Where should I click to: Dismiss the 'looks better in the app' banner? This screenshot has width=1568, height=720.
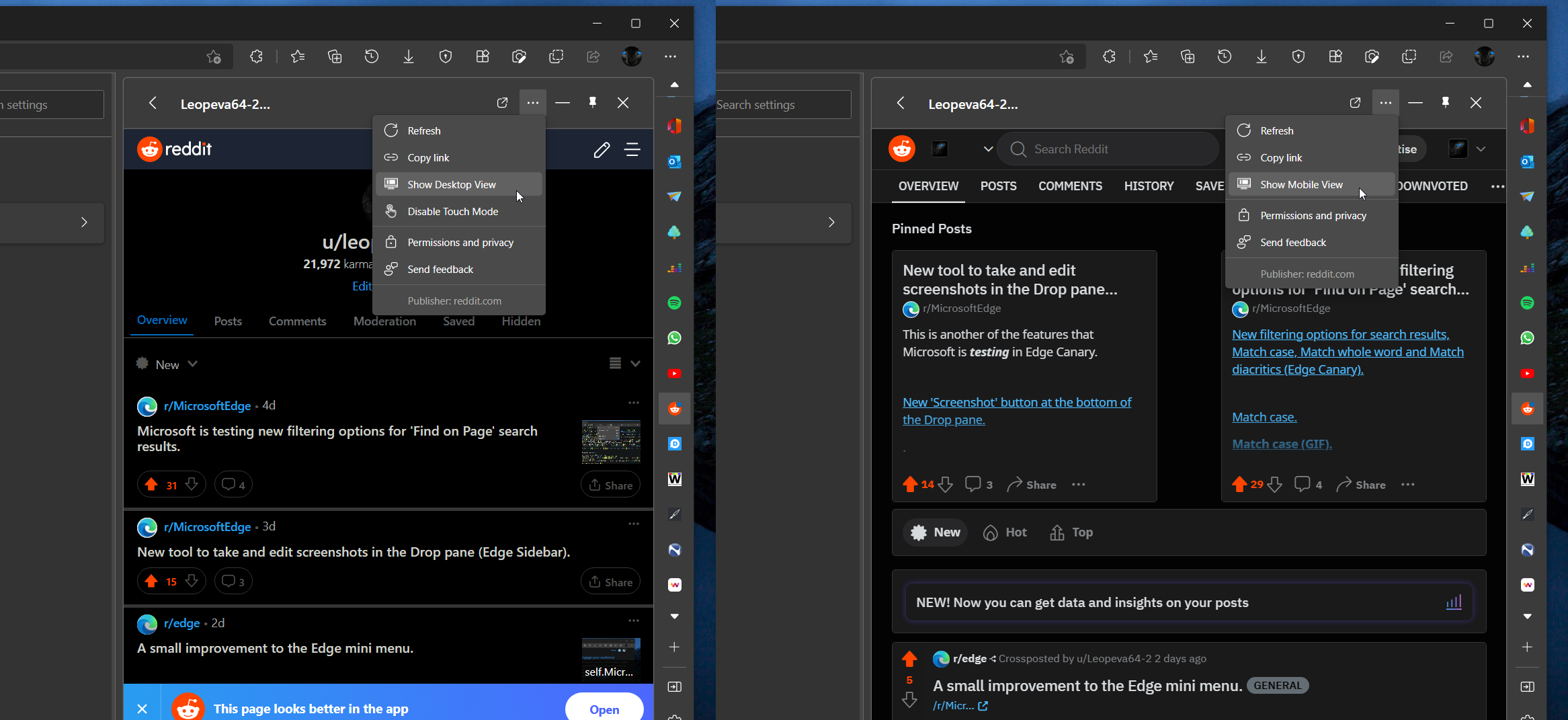[x=142, y=709]
